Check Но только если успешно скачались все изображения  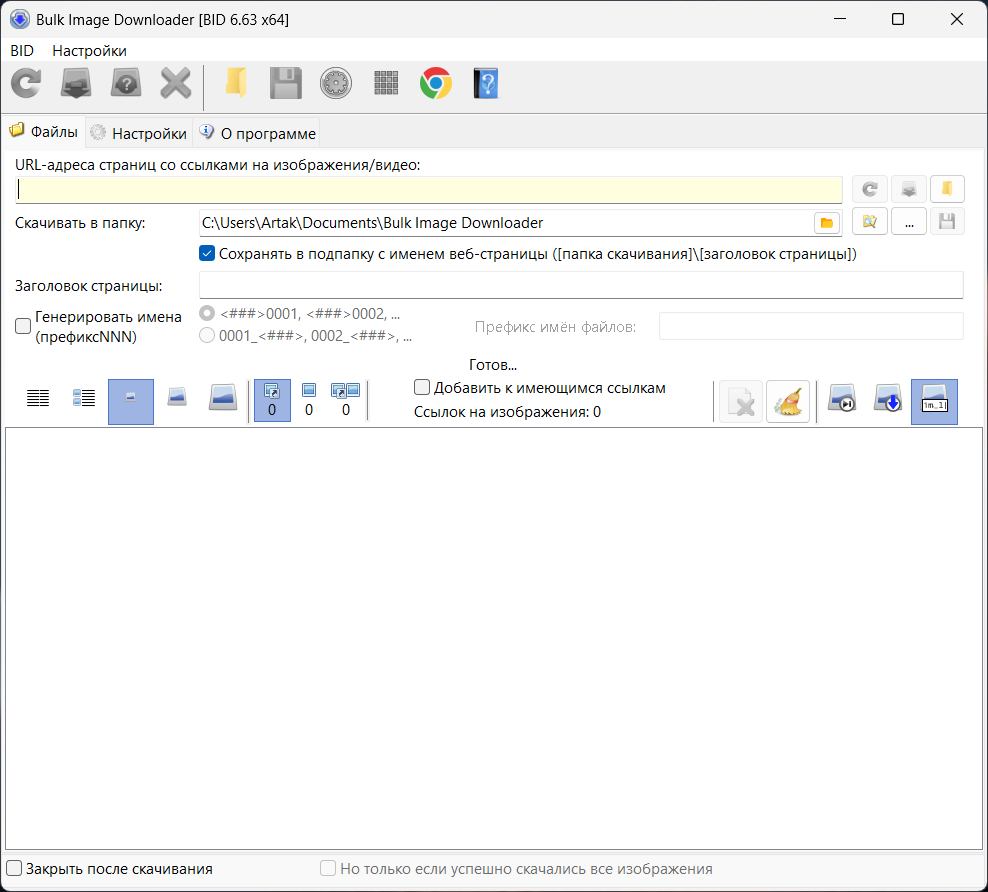tap(328, 868)
